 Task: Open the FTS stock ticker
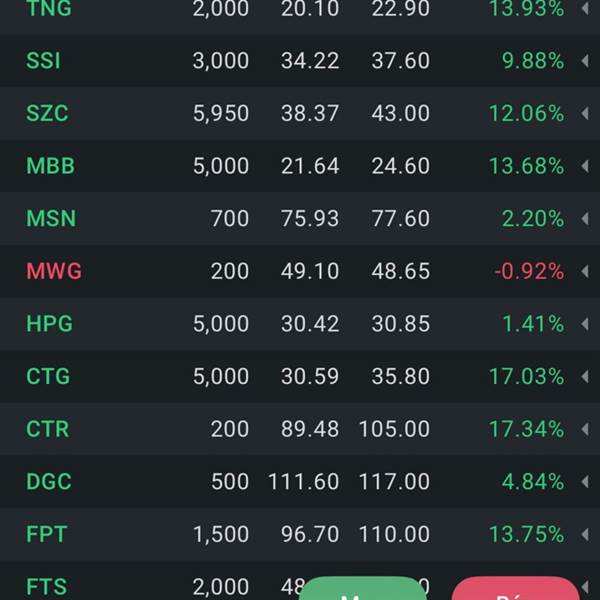tap(47, 587)
